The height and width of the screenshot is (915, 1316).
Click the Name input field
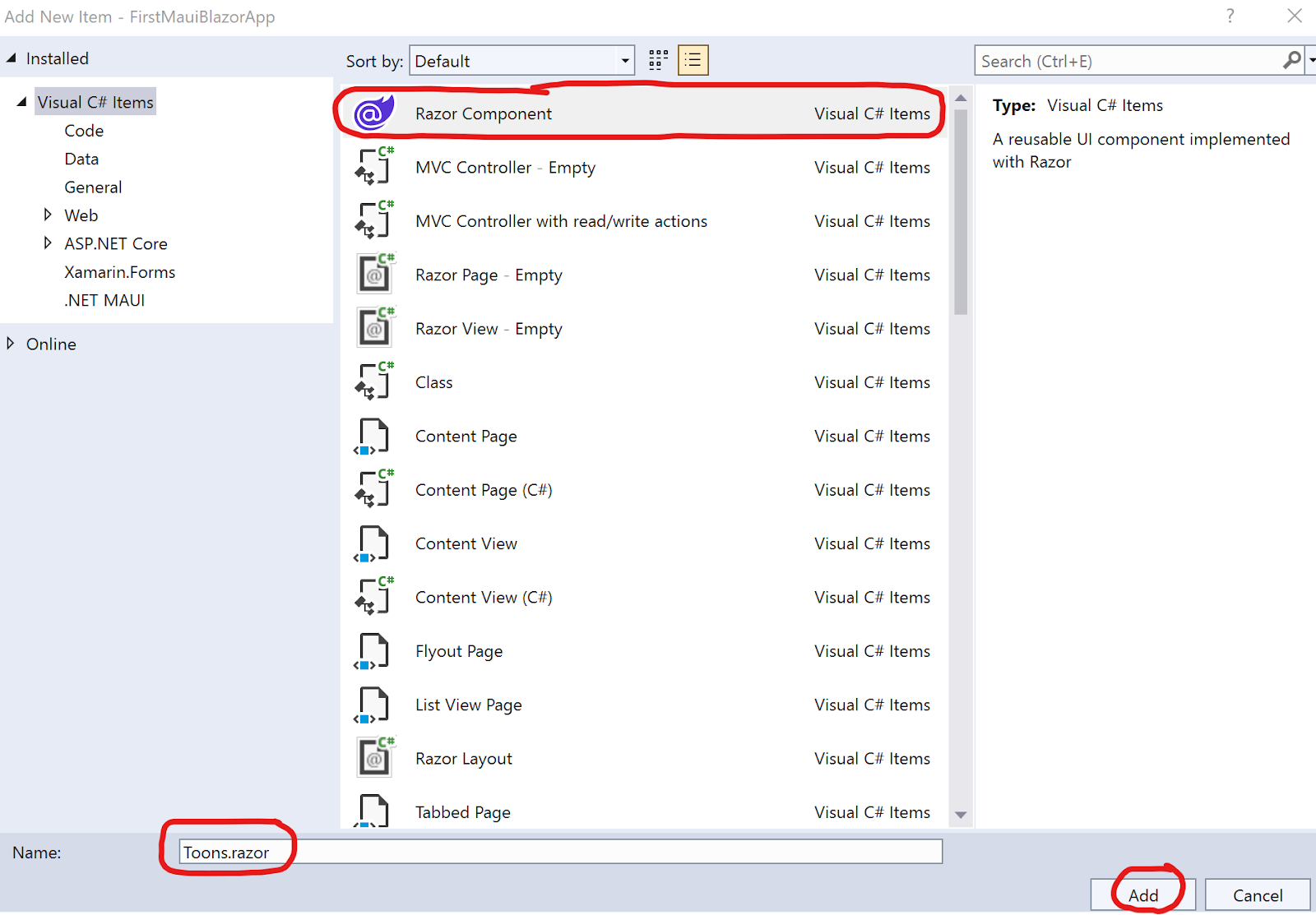click(x=560, y=852)
